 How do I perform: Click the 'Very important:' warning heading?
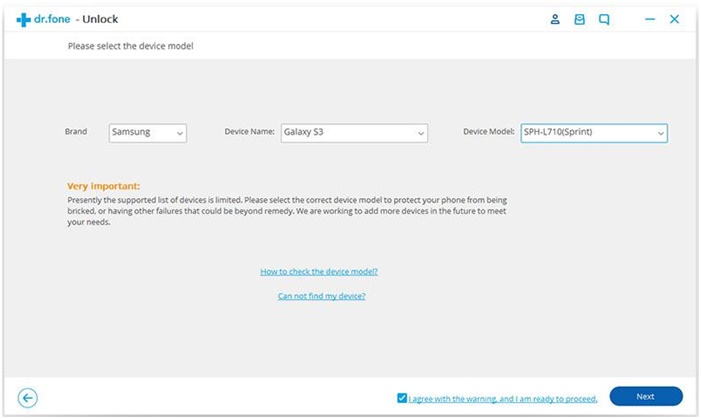(103, 186)
